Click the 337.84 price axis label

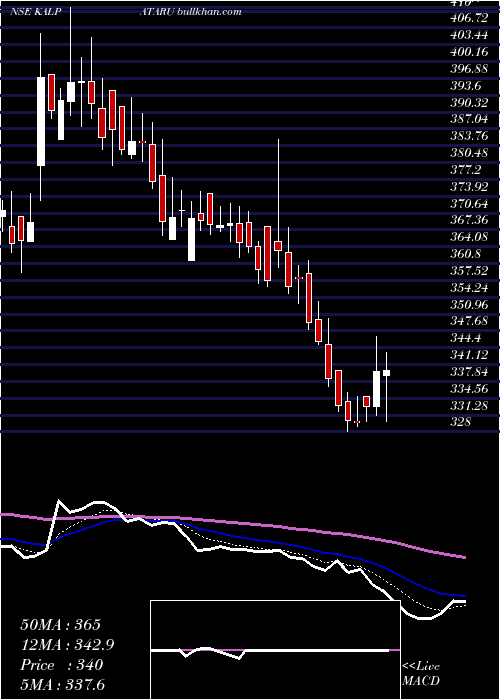tap(469, 372)
